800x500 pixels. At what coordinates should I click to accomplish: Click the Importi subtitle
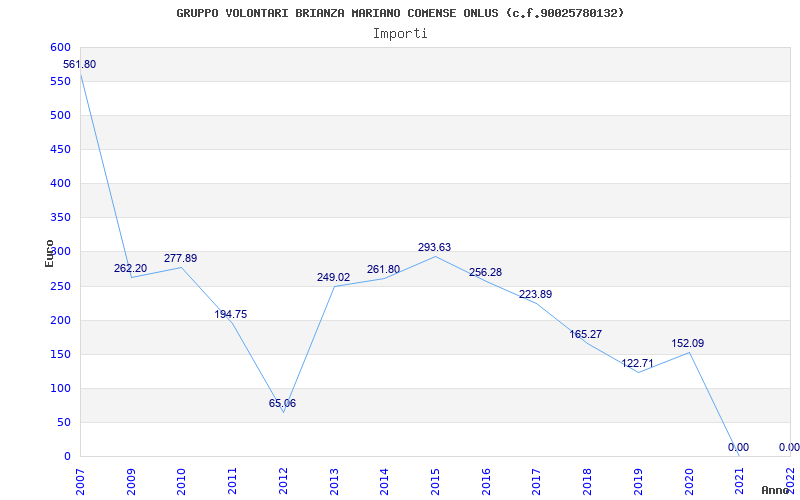click(400, 34)
